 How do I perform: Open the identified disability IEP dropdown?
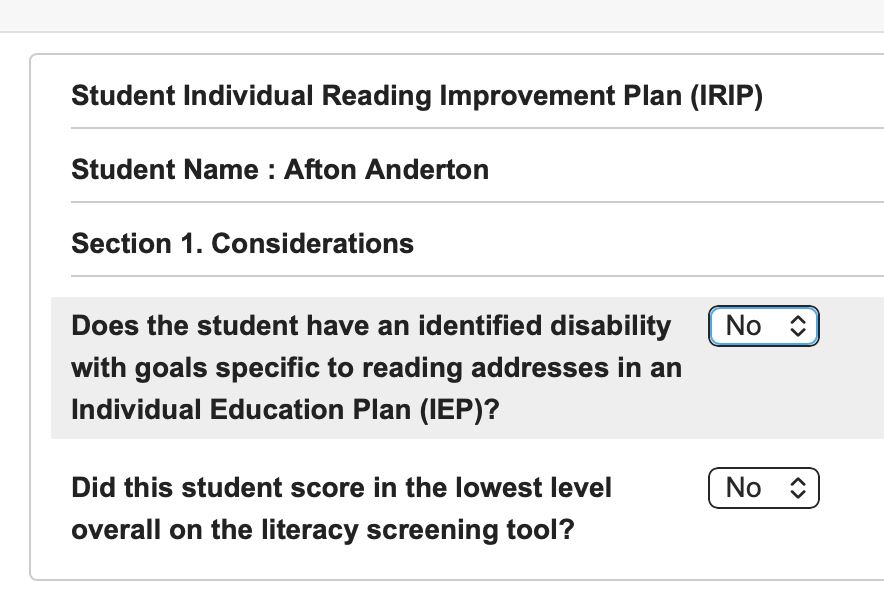763,326
